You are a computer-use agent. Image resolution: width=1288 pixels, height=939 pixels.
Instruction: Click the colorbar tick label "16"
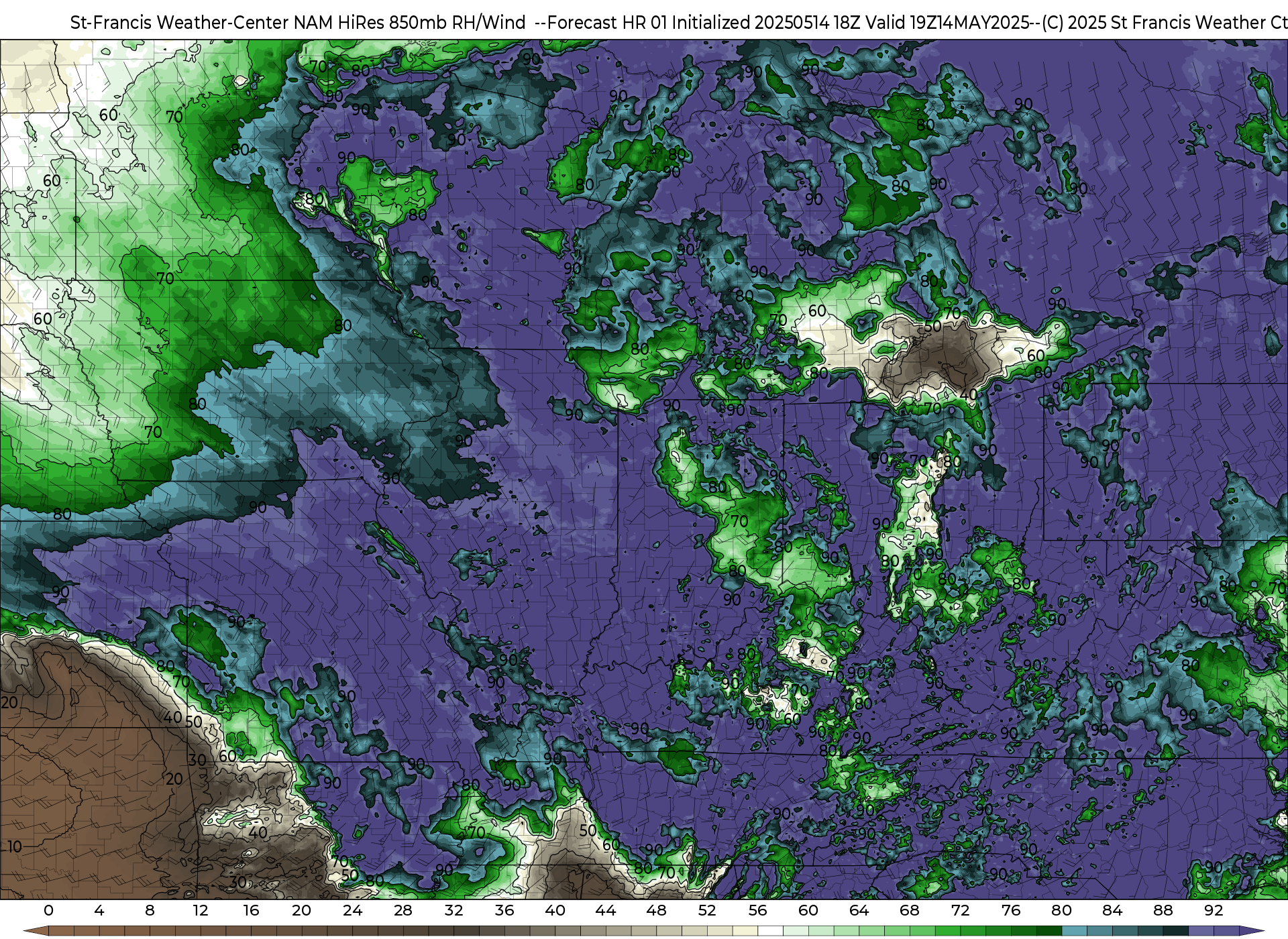coord(251,910)
